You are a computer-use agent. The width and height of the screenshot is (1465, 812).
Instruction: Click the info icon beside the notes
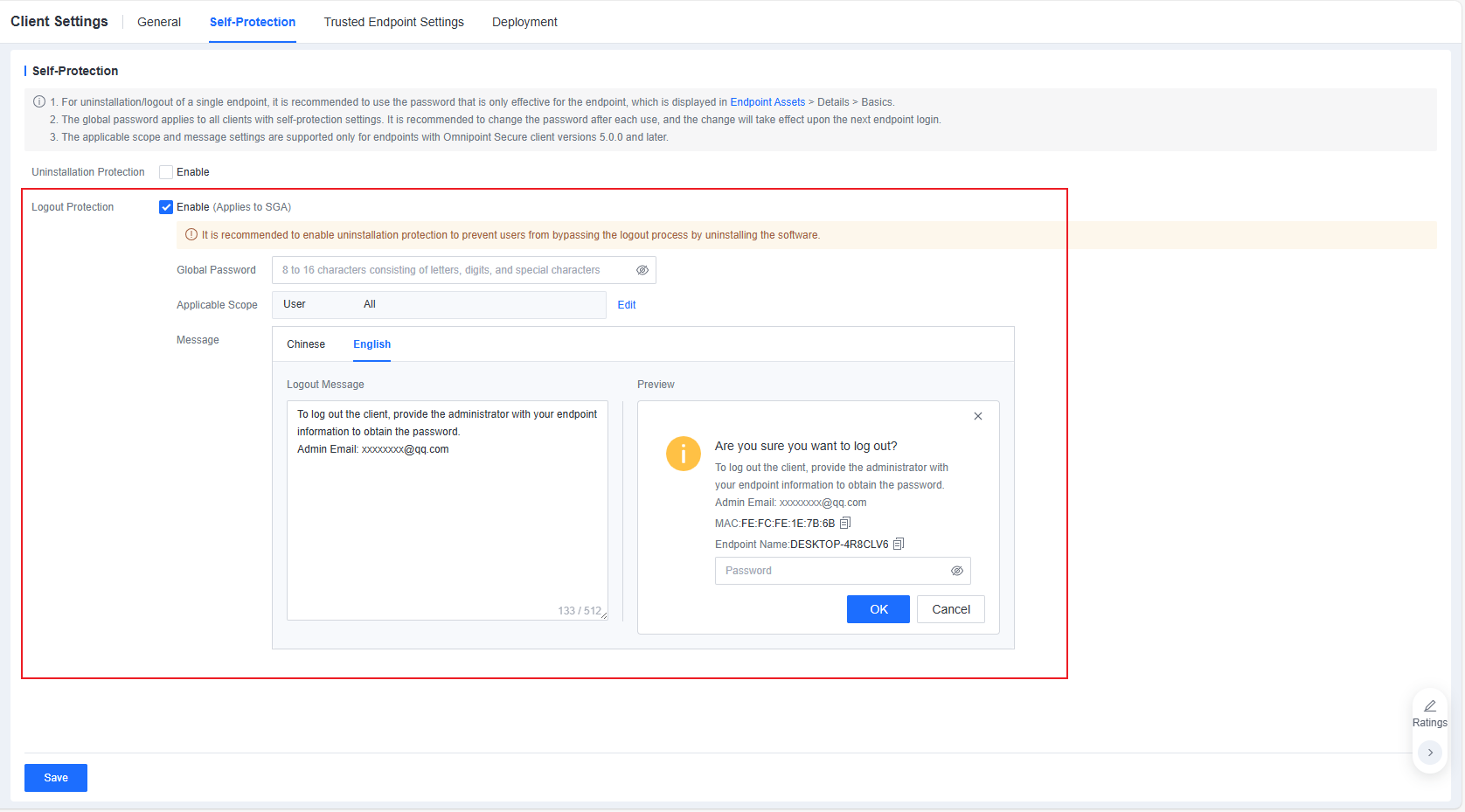pyautogui.click(x=39, y=101)
